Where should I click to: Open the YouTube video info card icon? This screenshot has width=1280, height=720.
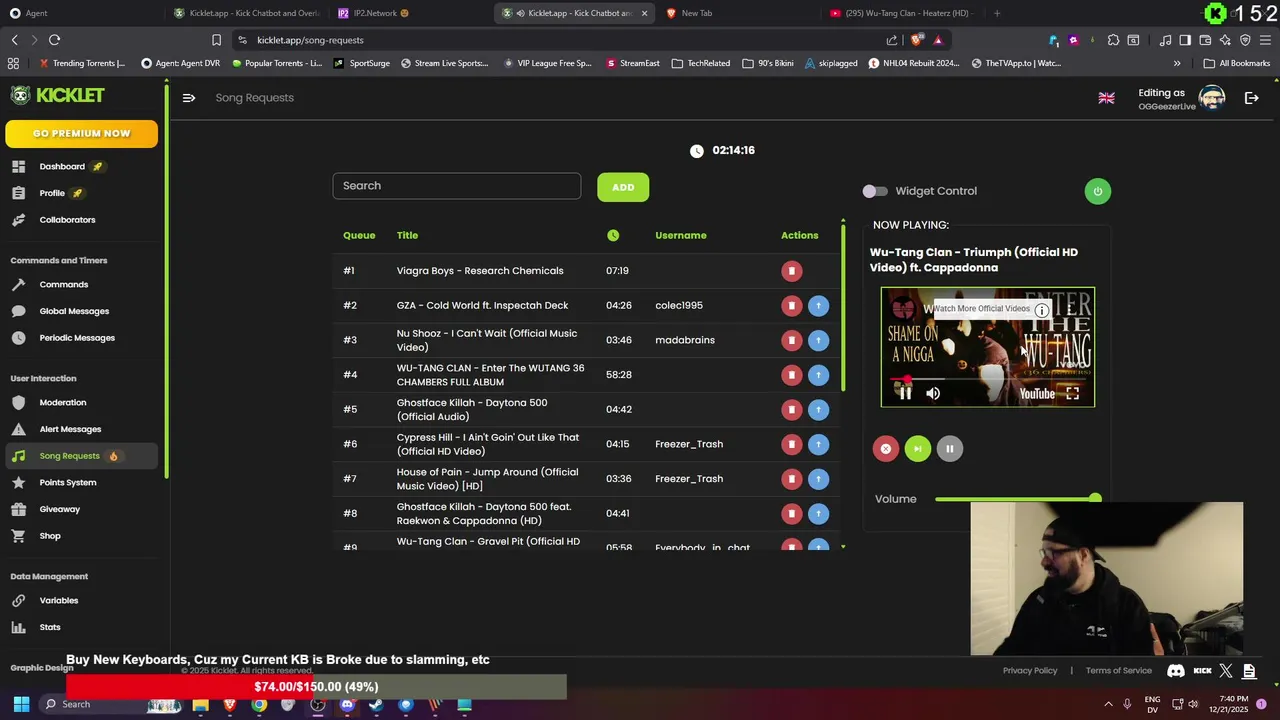click(1041, 310)
